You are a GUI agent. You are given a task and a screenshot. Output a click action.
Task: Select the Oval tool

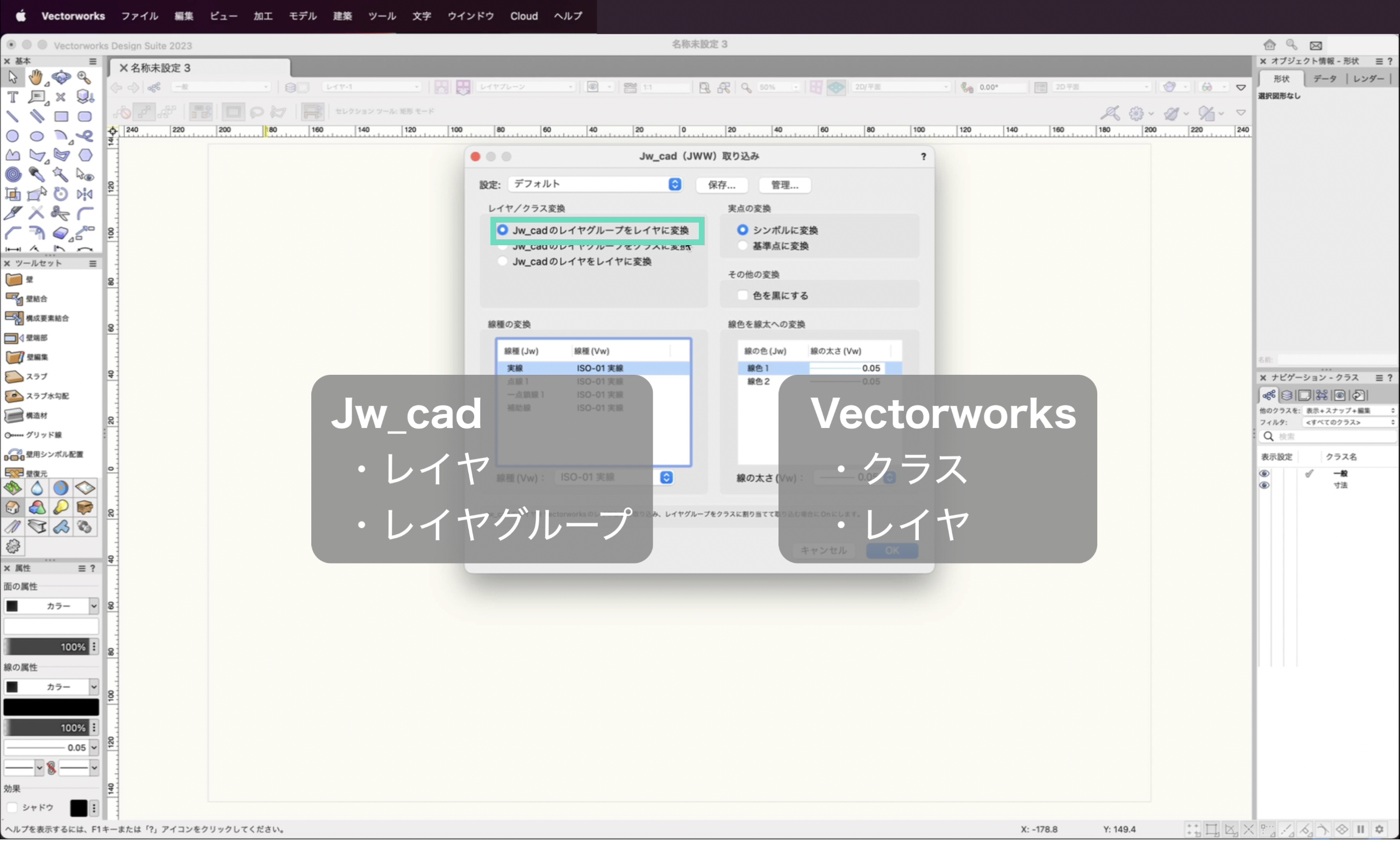(x=36, y=136)
